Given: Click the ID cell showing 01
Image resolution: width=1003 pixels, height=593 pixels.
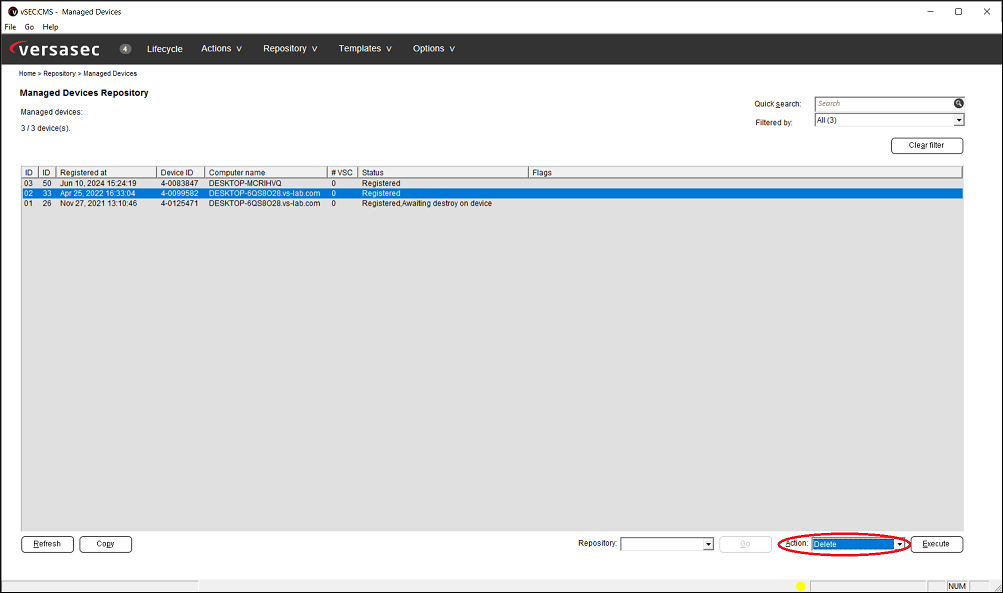Looking at the screenshot, I should tap(28, 203).
